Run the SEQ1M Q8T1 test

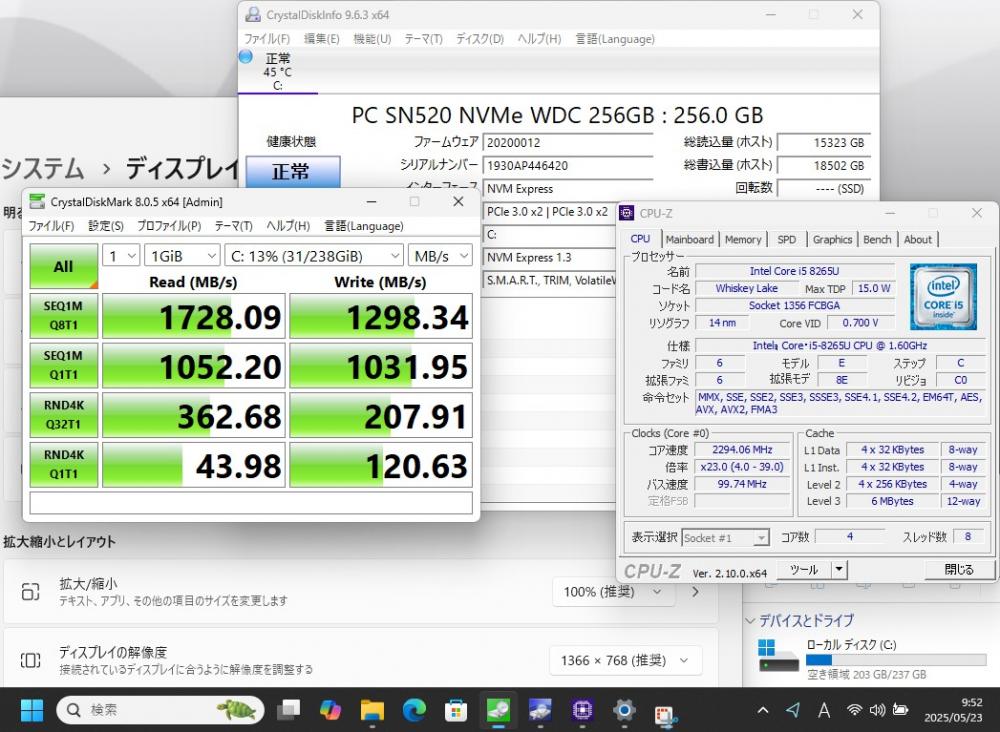[x=63, y=316]
